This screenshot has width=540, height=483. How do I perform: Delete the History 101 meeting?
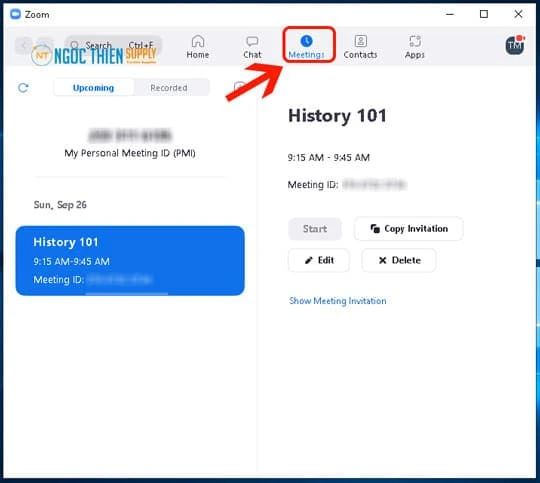[x=399, y=260]
